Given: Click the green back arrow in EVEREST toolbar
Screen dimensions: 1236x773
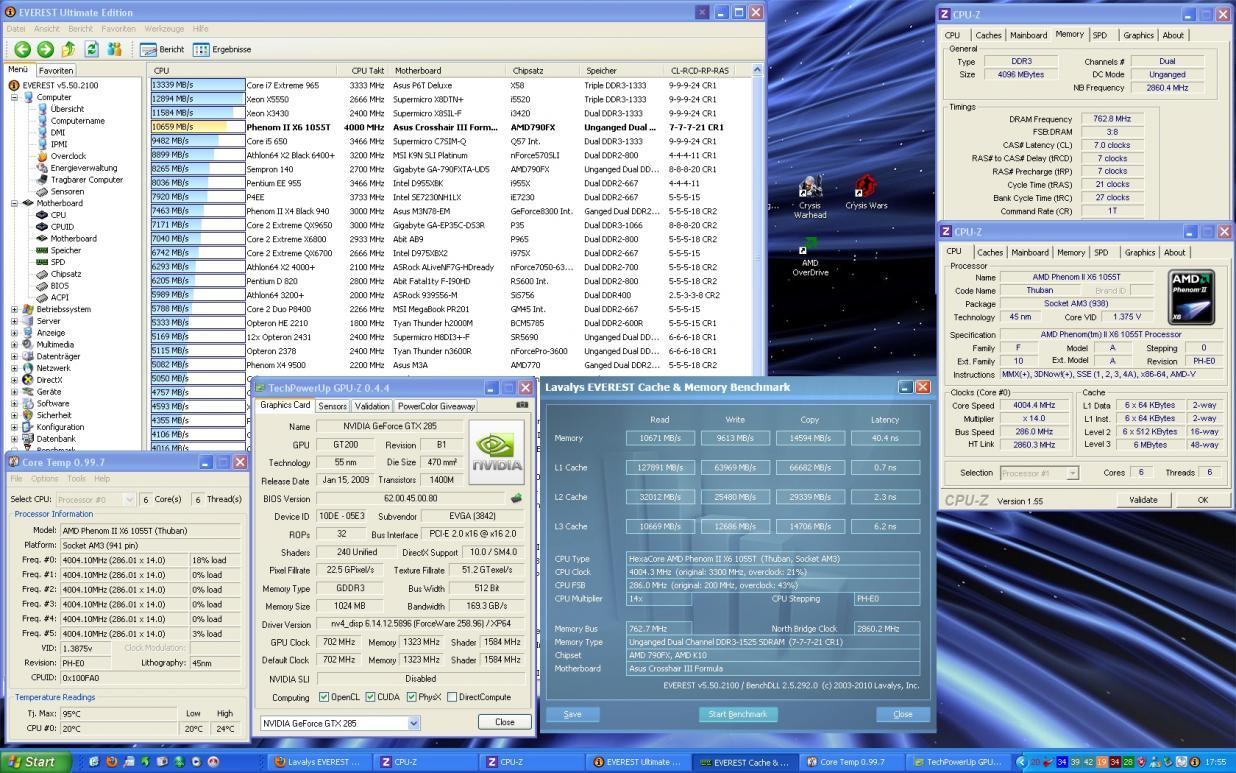Looking at the screenshot, I should 22,49.
